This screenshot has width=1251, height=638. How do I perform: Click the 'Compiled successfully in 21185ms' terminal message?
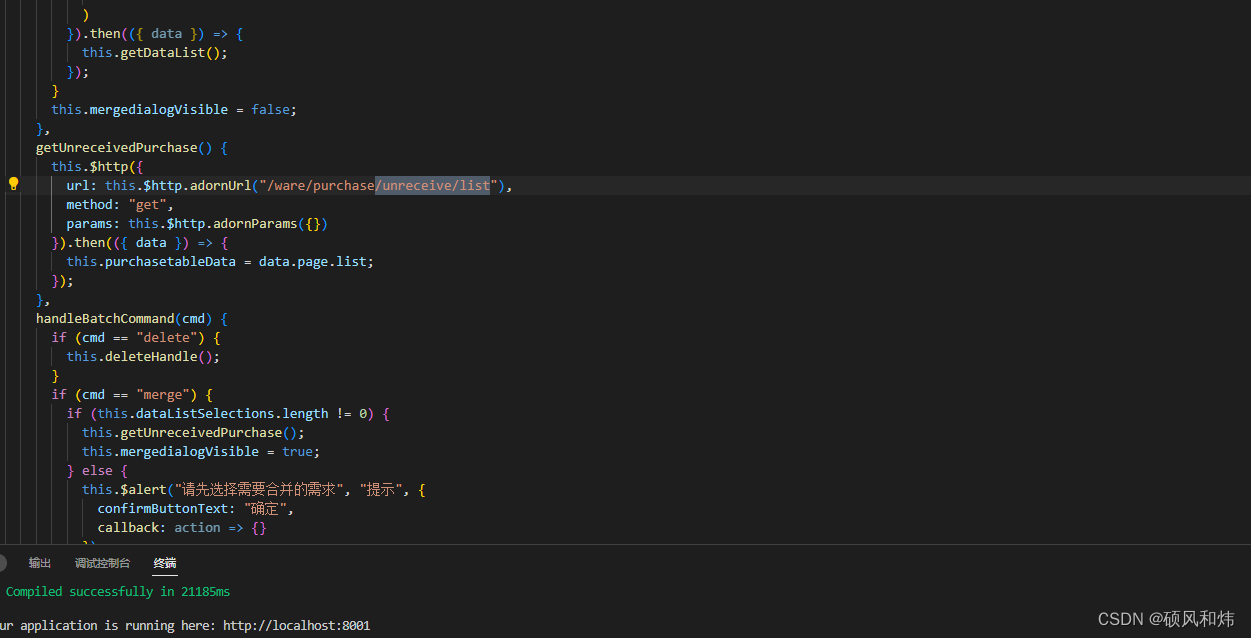[118, 592]
